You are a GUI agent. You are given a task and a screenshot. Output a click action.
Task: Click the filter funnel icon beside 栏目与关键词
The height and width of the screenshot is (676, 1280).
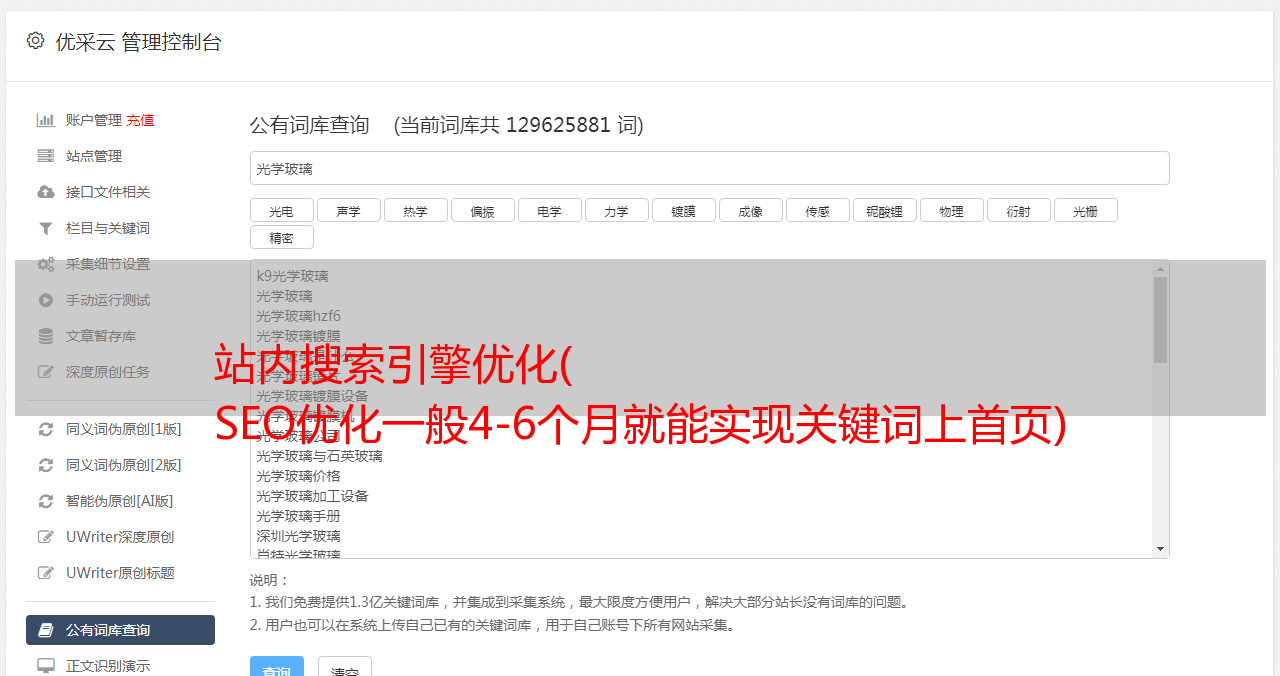click(x=46, y=228)
